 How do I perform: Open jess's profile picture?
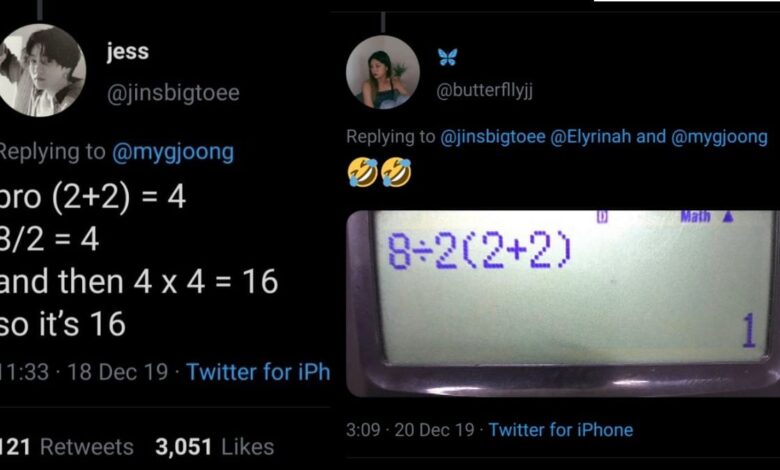point(41,70)
